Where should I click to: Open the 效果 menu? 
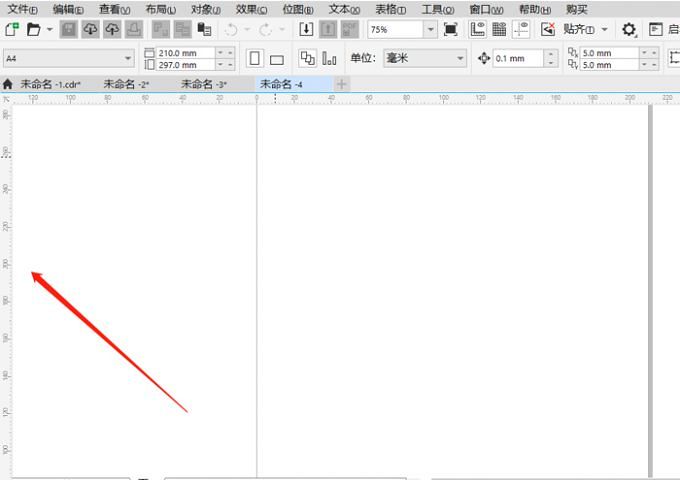(252, 9)
